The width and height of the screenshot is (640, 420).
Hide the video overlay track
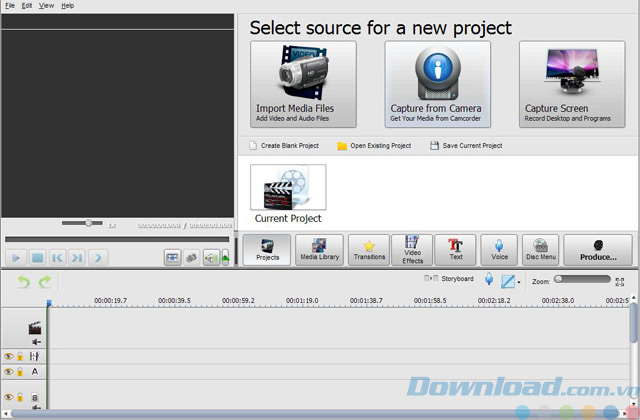coord(9,397)
